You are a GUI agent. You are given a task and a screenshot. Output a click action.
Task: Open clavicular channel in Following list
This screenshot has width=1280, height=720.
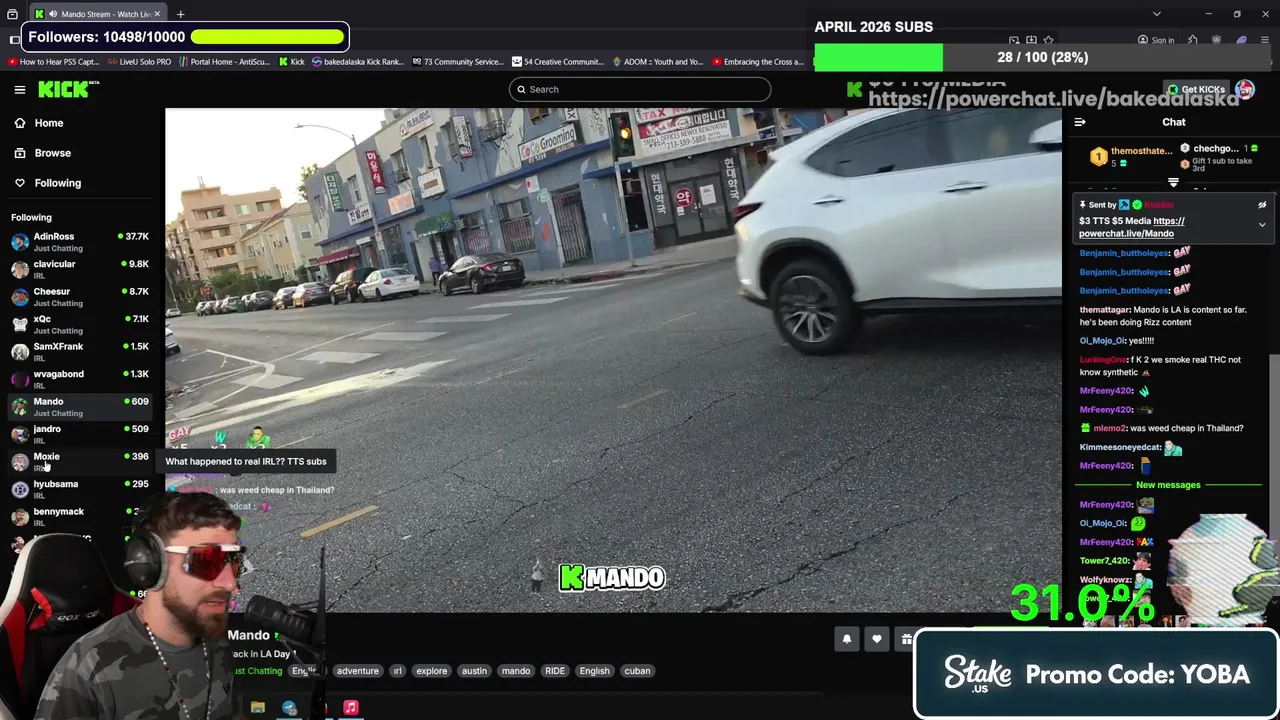pos(80,269)
